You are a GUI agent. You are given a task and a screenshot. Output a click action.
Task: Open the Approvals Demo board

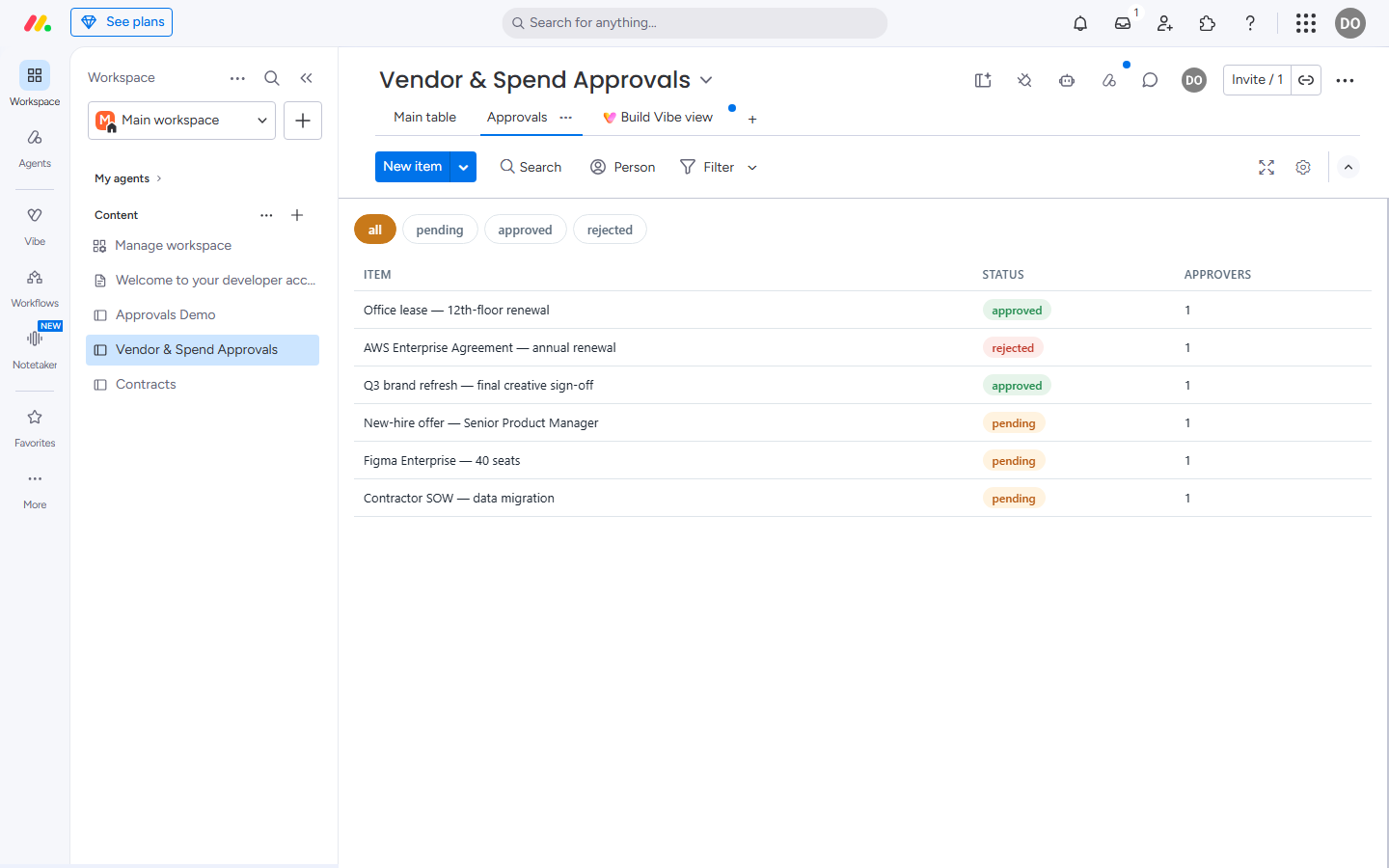[x=203, y=315]
